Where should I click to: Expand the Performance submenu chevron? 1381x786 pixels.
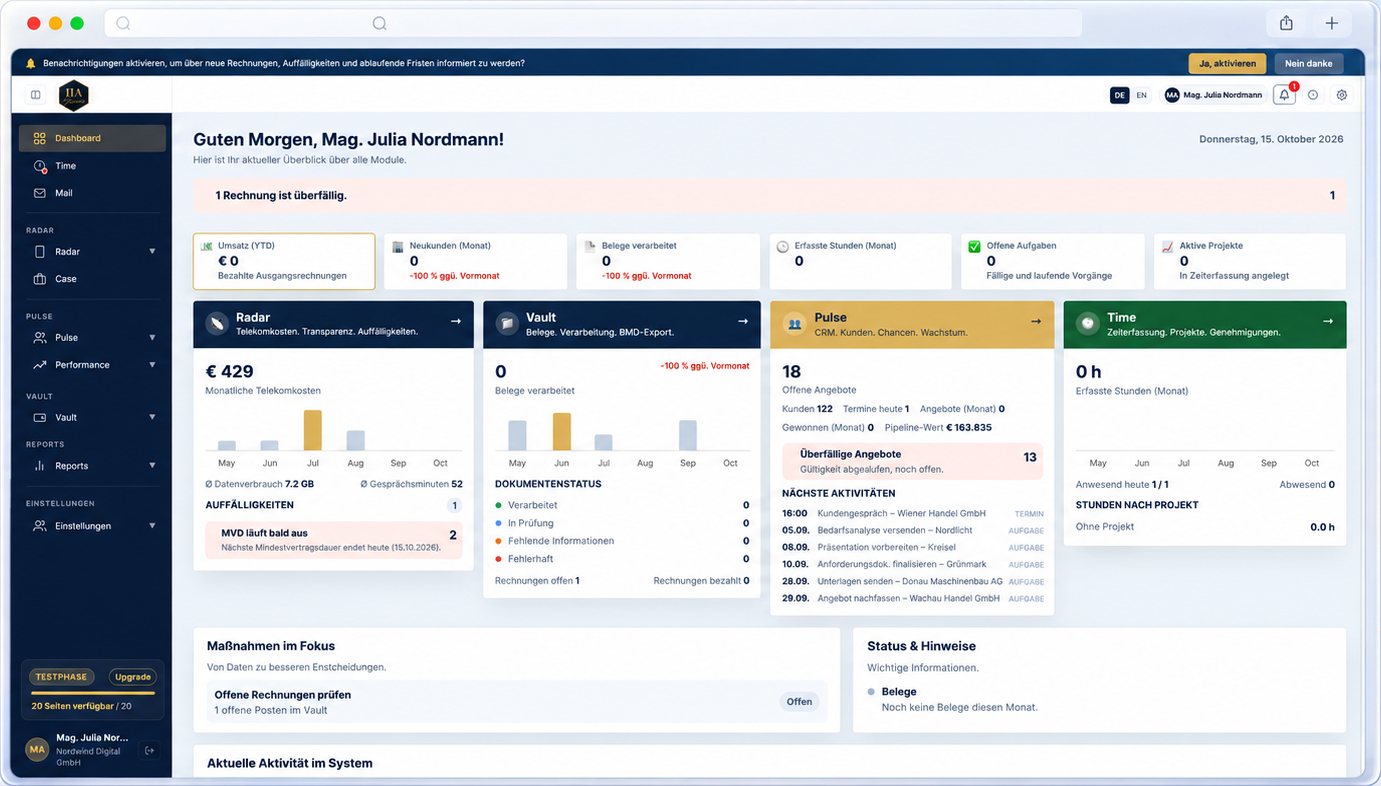click(152, 365)
